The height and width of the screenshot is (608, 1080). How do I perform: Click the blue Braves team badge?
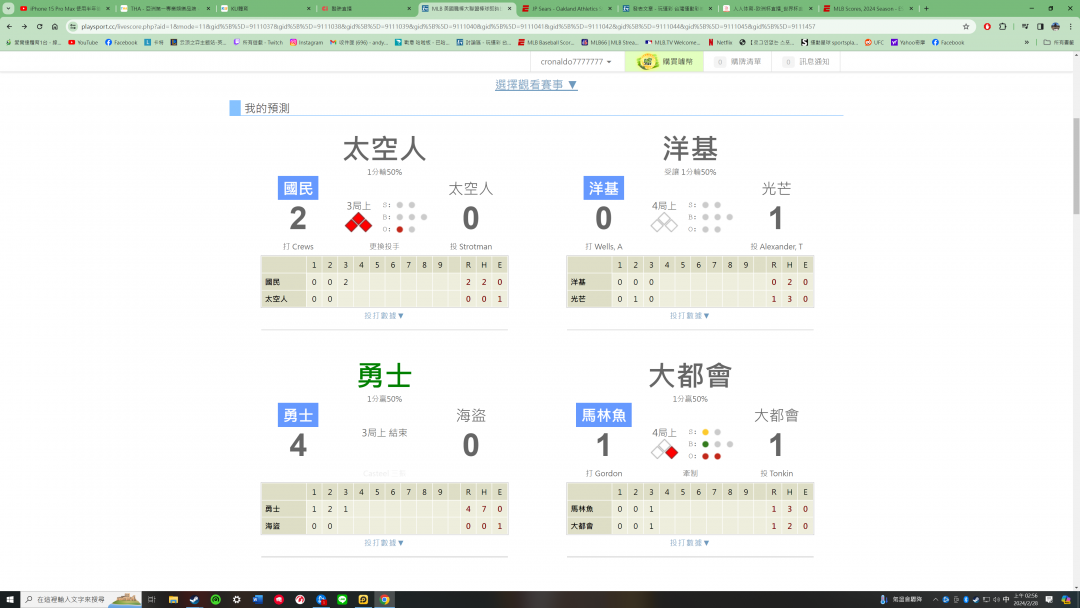click(298, 415)
